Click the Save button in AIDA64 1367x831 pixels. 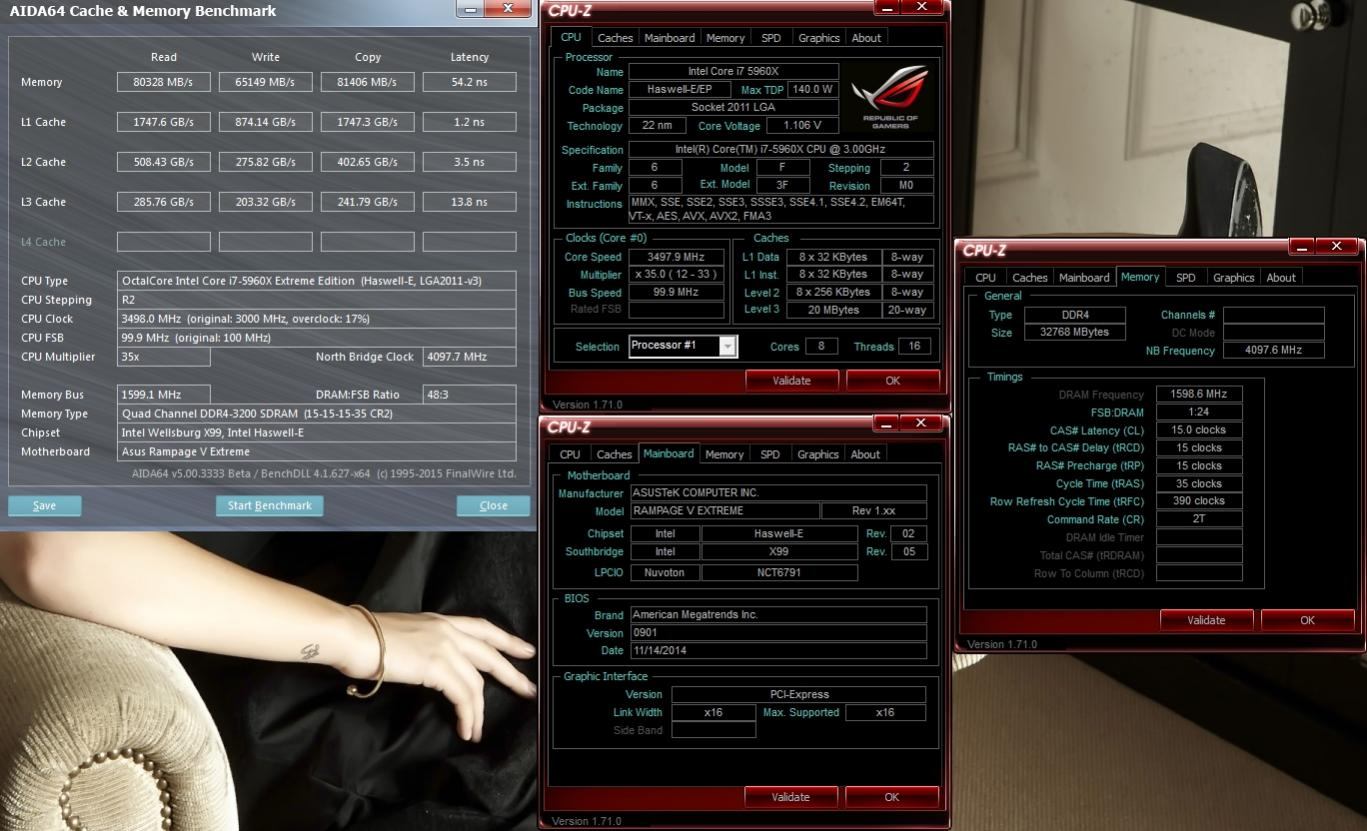44,506
